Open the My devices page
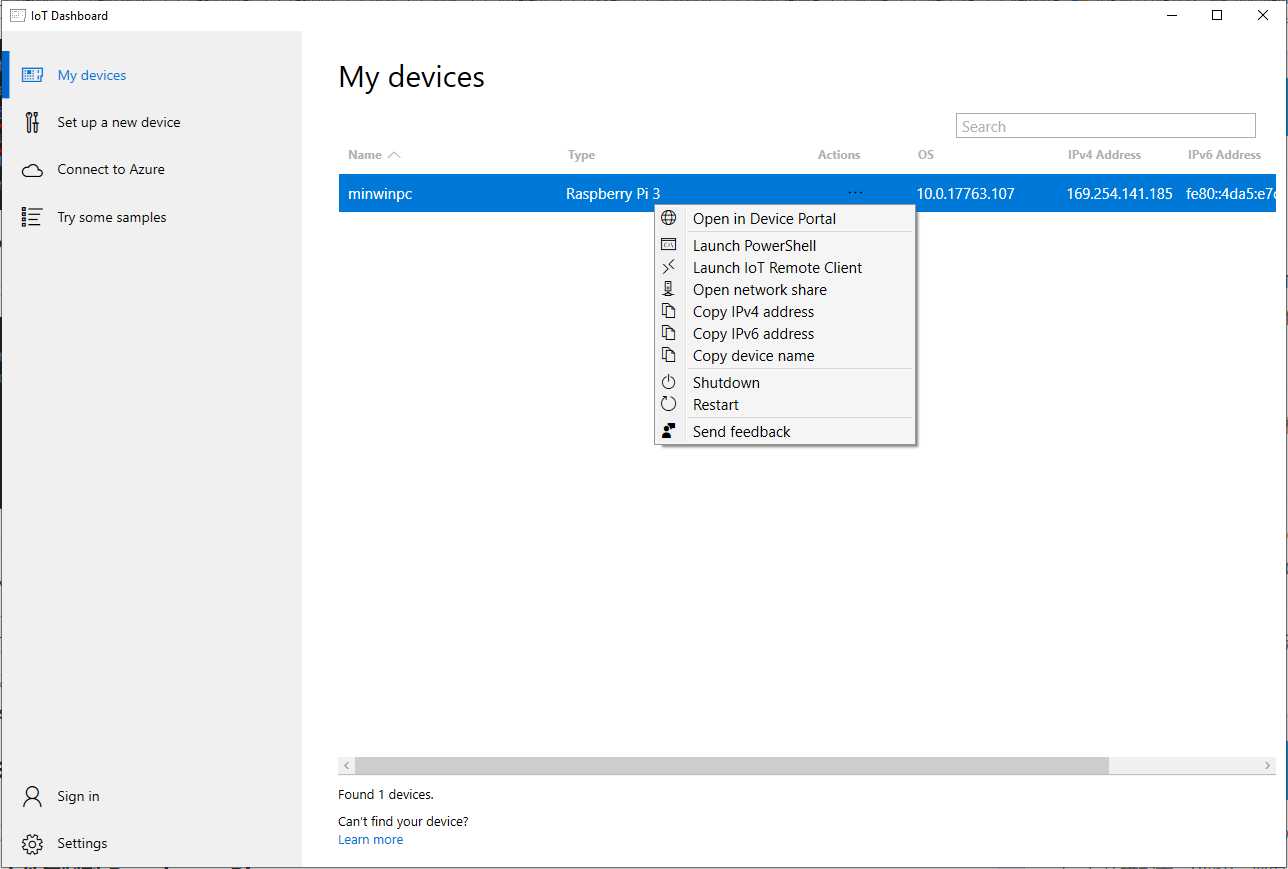The image size is (1288, 869). tap(92, 75)
